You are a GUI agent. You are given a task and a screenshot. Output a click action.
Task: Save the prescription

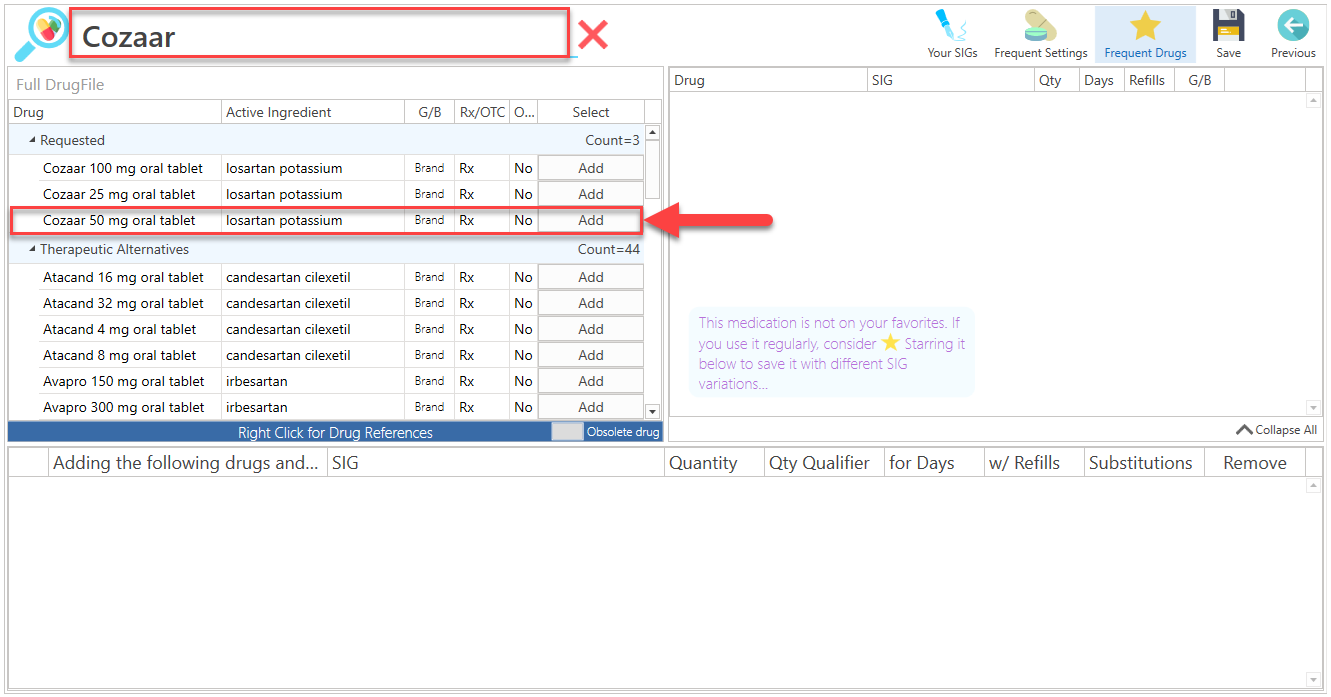[1228, 35]
